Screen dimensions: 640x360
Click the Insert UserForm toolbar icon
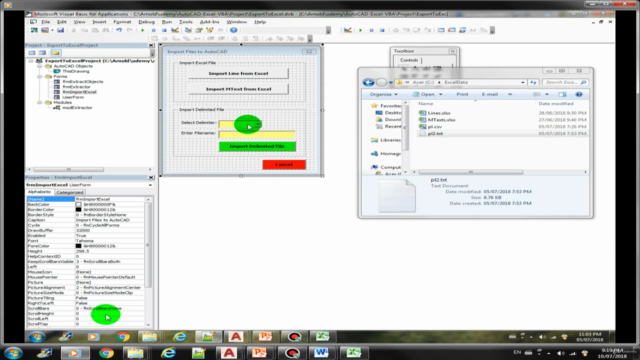(45, 30)
